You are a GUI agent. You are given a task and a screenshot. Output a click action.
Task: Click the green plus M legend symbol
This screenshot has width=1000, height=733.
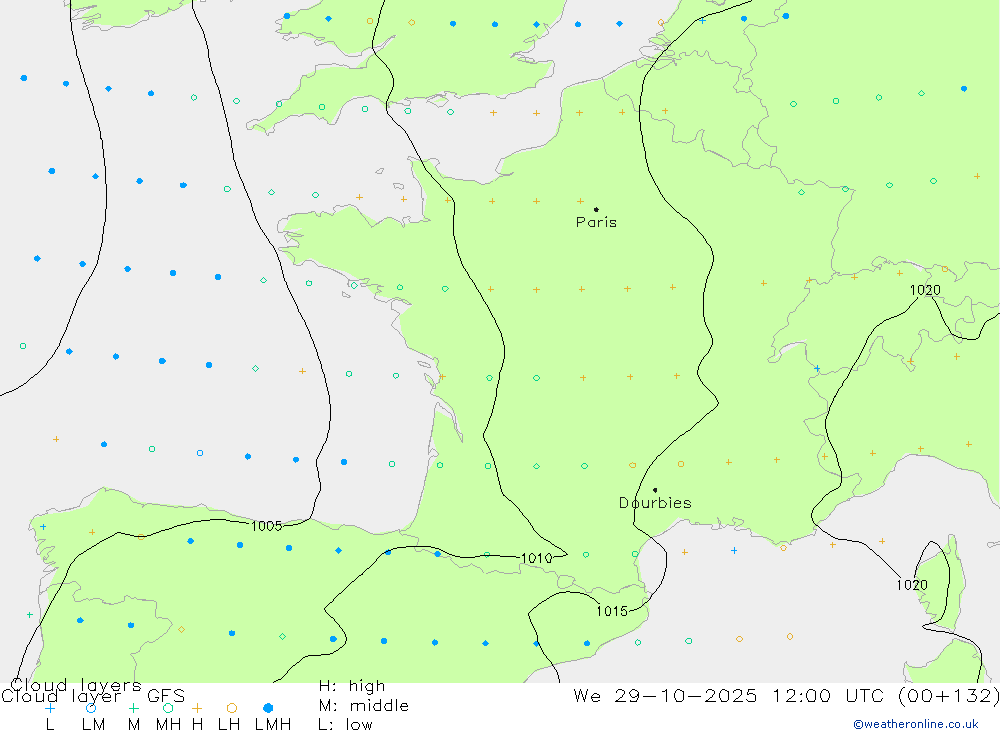point(133,708)
